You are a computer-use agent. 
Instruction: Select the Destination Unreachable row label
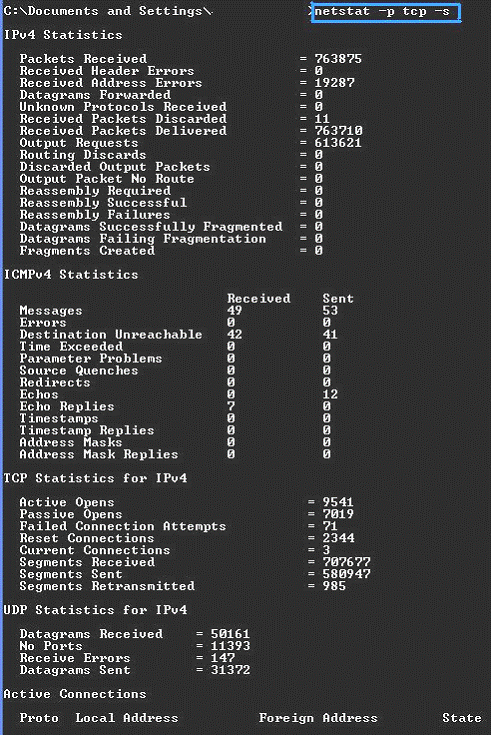pos(111,335)
